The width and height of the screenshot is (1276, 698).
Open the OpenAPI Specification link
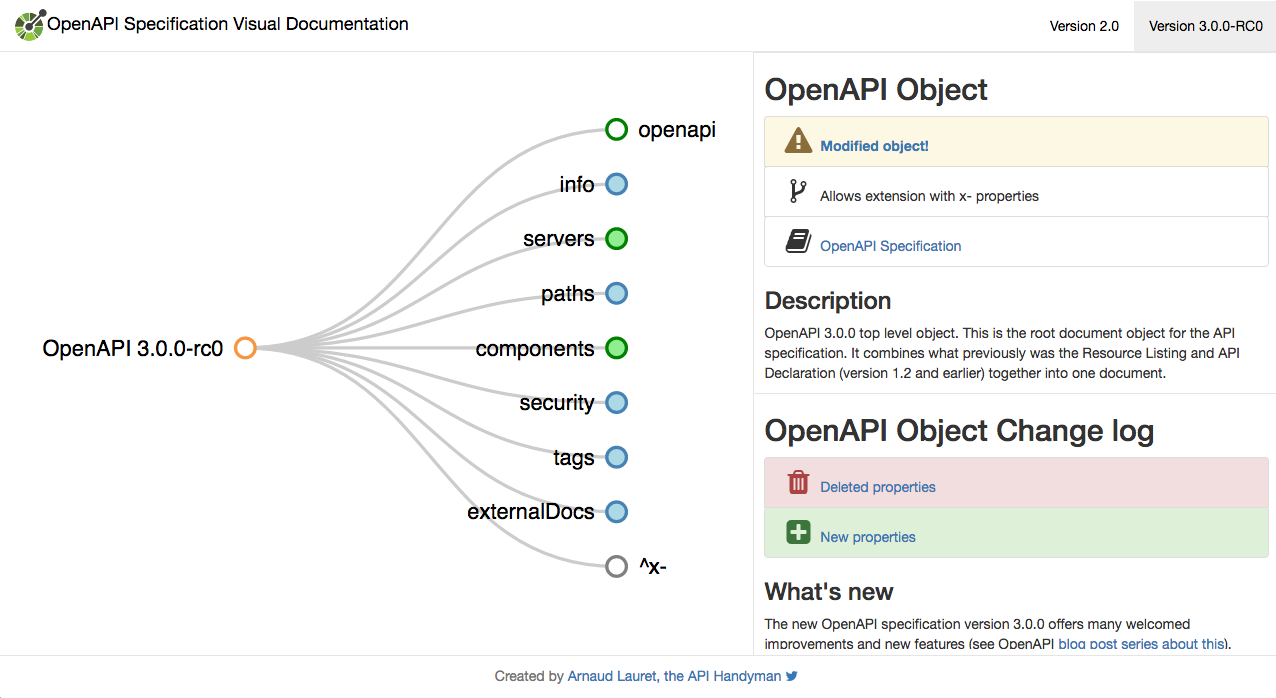[x=890, y=245]
